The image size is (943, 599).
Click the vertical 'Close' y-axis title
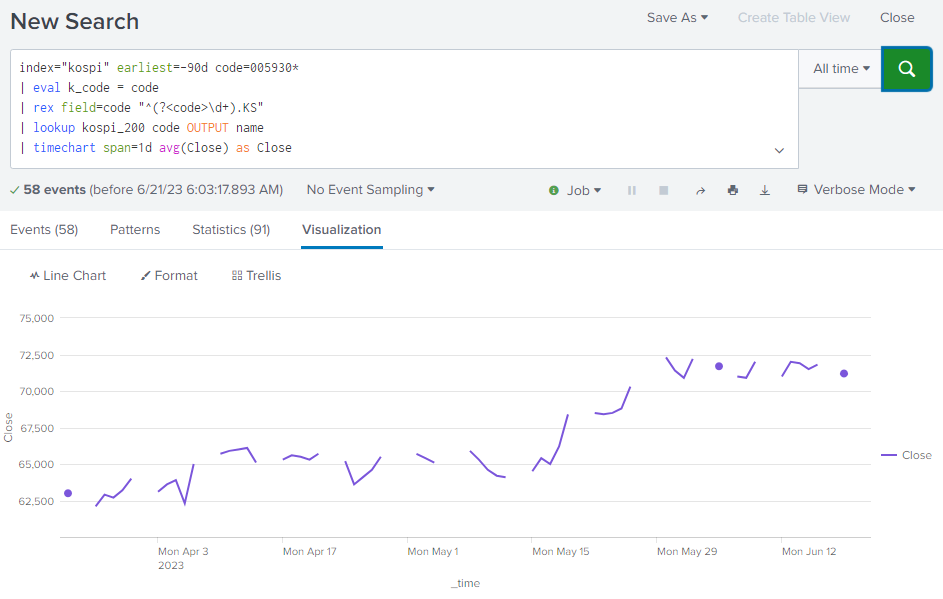click(8, 428)
